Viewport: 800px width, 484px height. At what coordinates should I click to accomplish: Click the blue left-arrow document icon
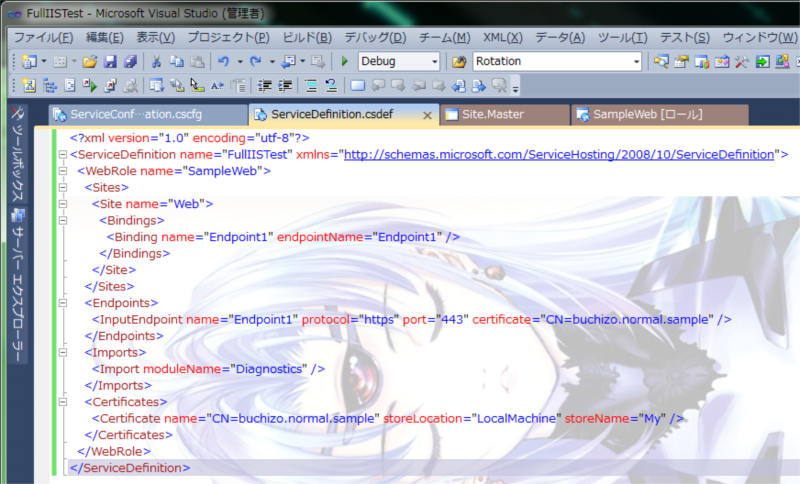tap(458, 86)
